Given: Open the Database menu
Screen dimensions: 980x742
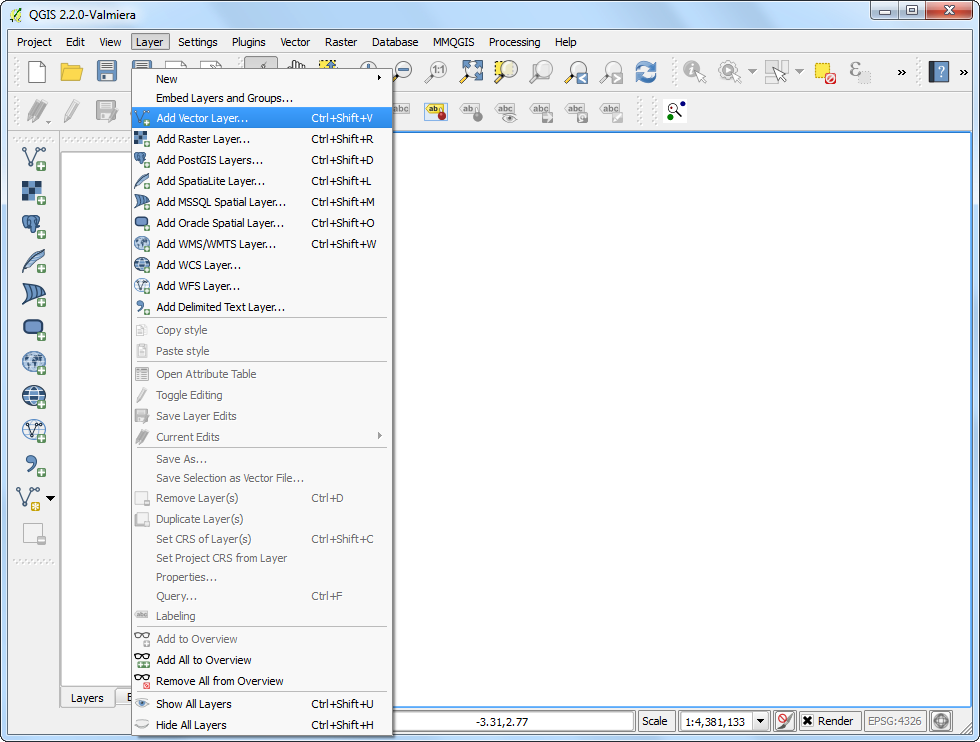Looking at the screenshot, I should click(x=395, y=42).
